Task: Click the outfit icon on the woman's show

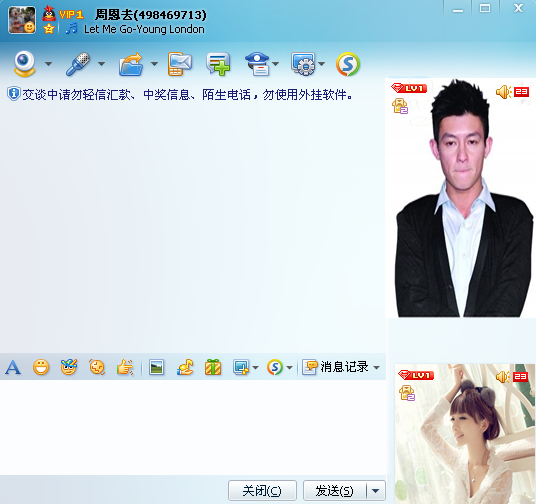Action: (407, 393)
